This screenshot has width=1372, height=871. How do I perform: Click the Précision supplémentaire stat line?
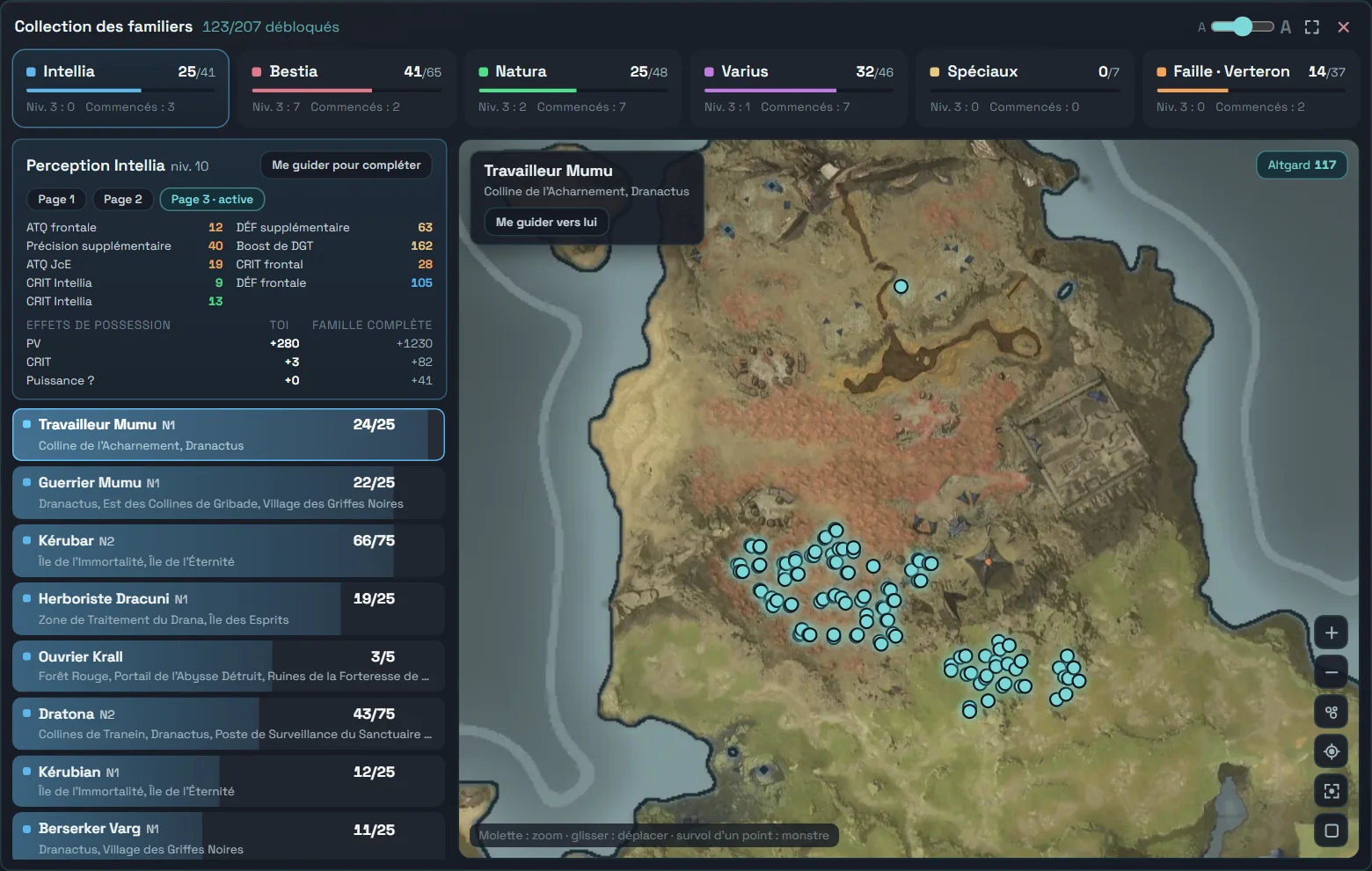[x=124, y=246]
